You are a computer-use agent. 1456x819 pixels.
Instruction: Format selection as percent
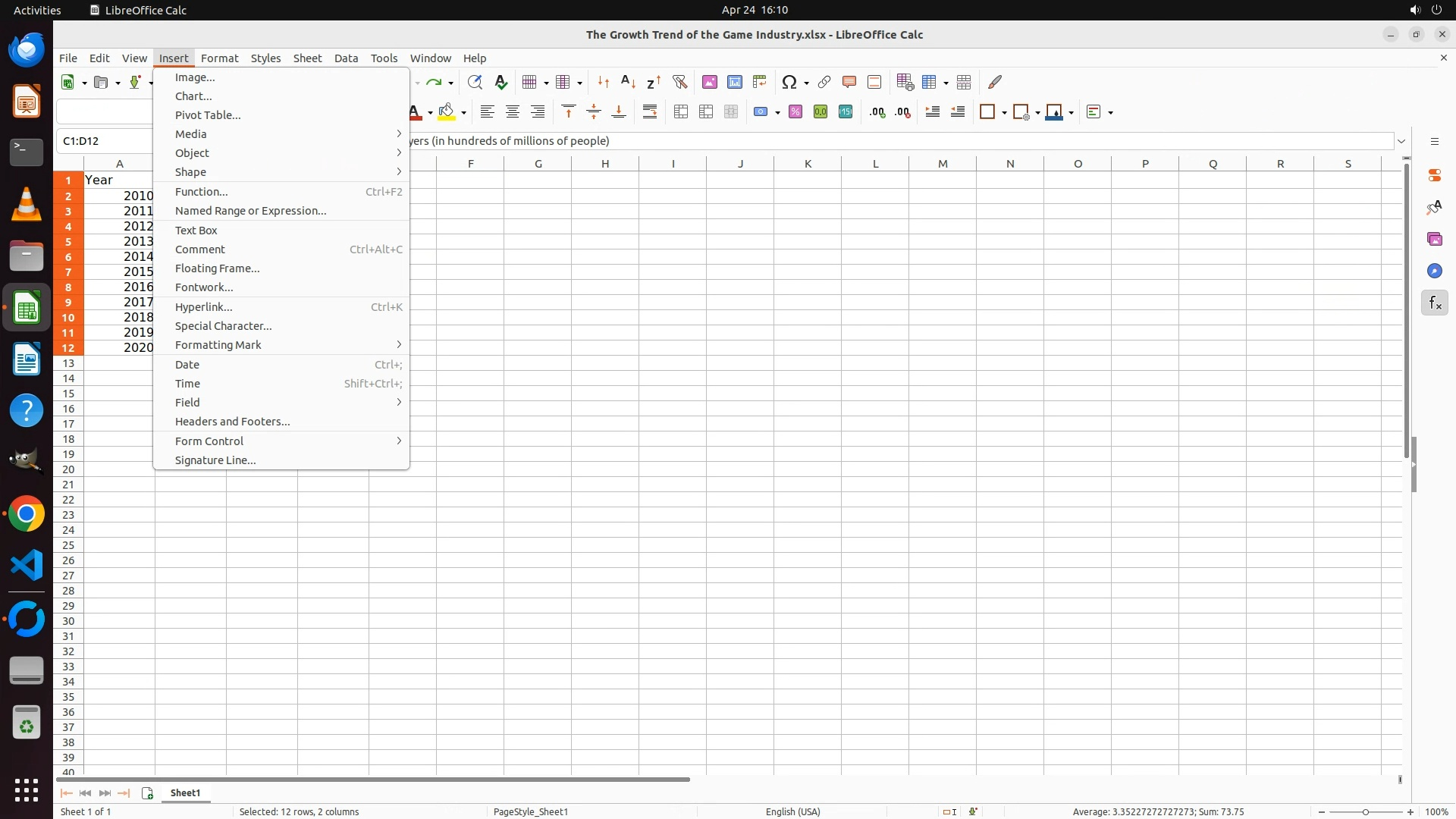(795, 112)
